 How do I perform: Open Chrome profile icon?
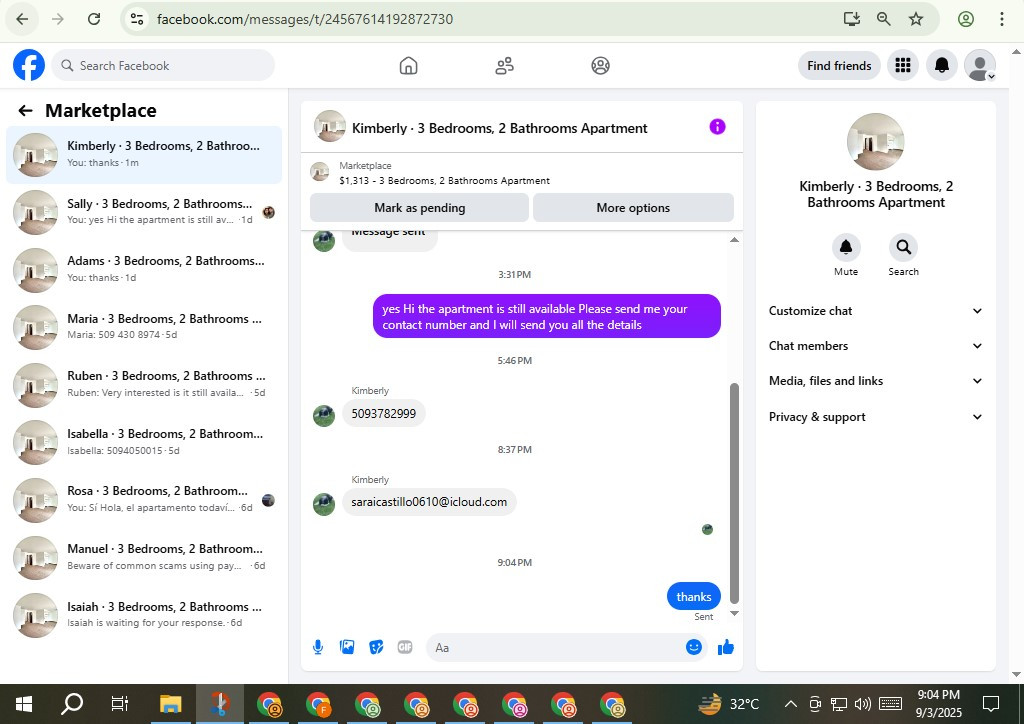pyautogui.click(x=966, y=19)
